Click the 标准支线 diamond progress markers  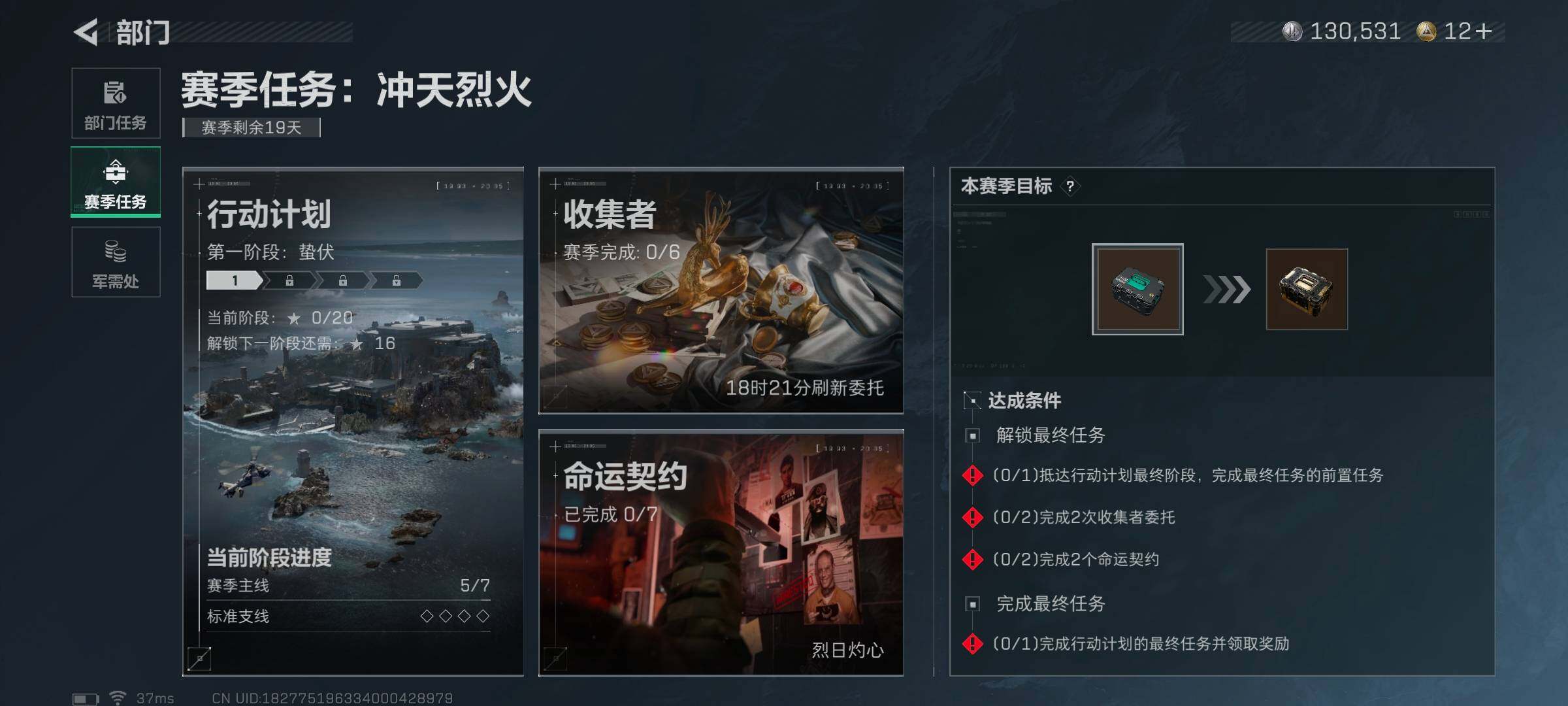[x=455, y=616]
